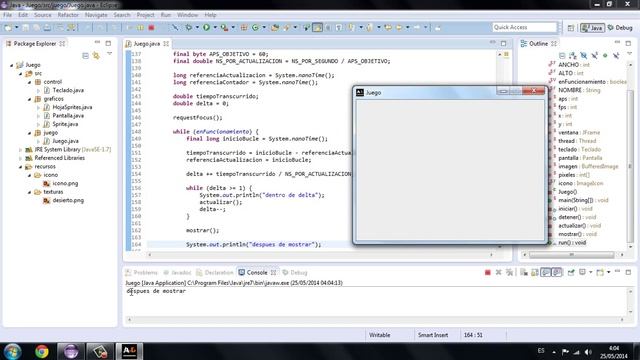Toggle Show Console on standard error change

click(x=557, y=272)
